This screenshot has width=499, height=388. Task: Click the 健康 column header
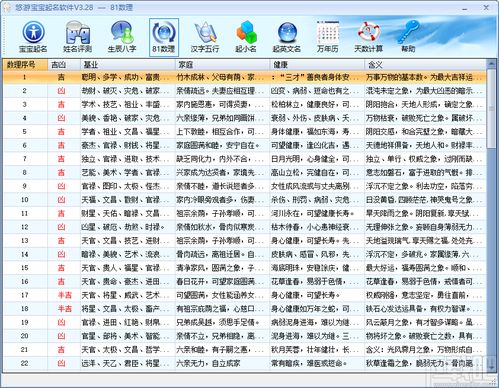tap(317, 65)
